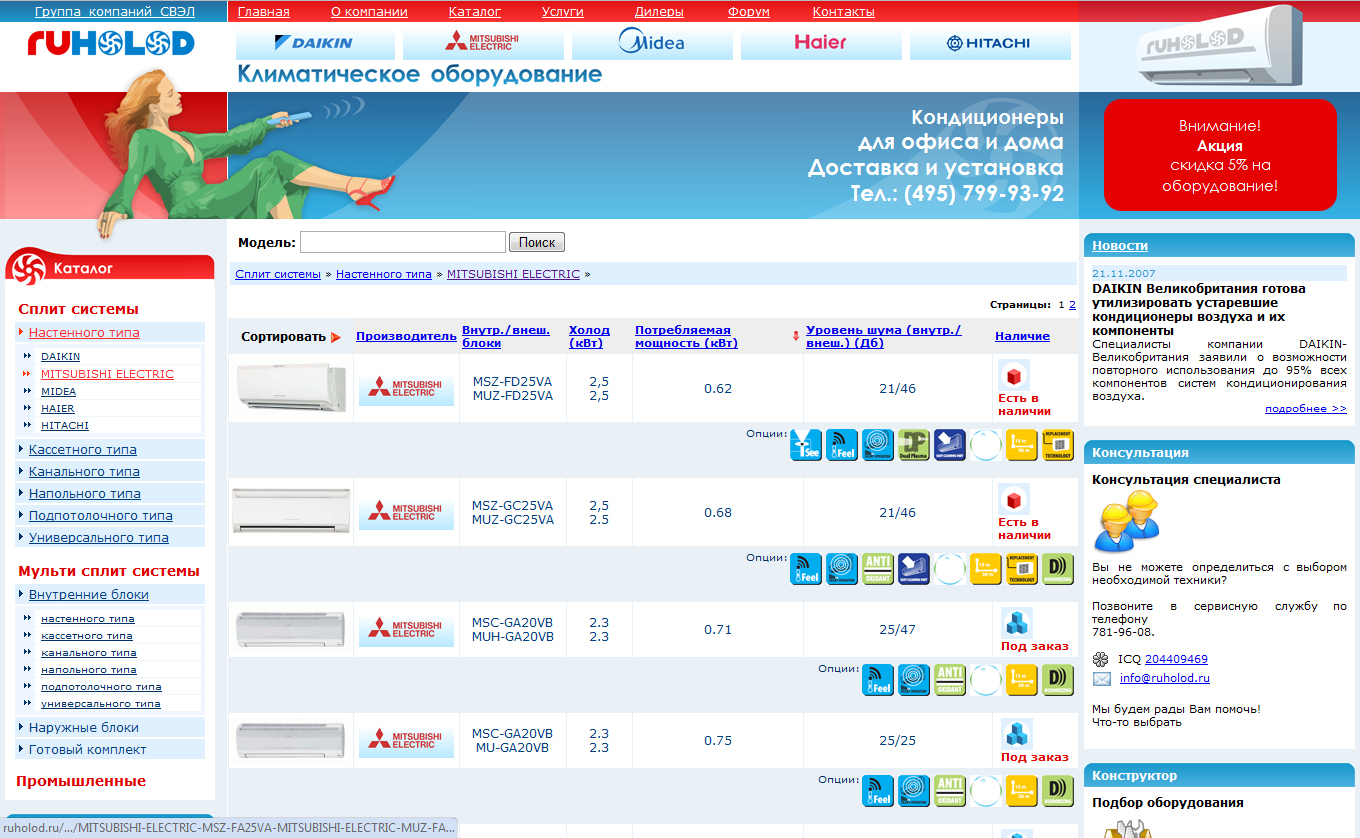Image resolution: width=1360 pixels, height=838 pixels.
Task: Open the подробнее >> news link
Action: click(x=1306, y=408)
